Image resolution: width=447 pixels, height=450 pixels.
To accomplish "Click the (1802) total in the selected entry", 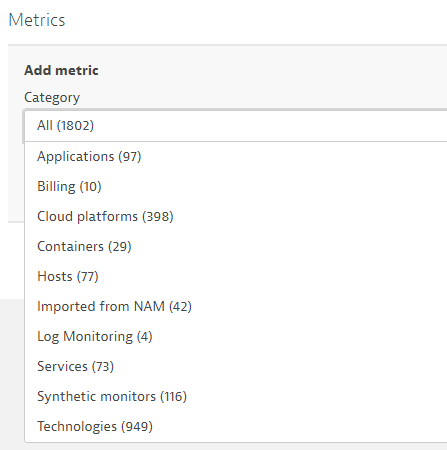I will 75,126.
